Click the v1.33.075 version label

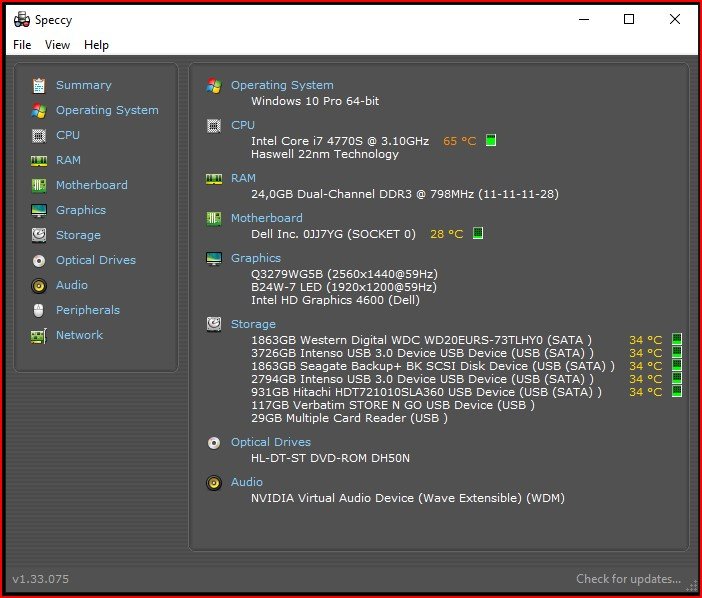pyautogui.click(x=41, y=579)
